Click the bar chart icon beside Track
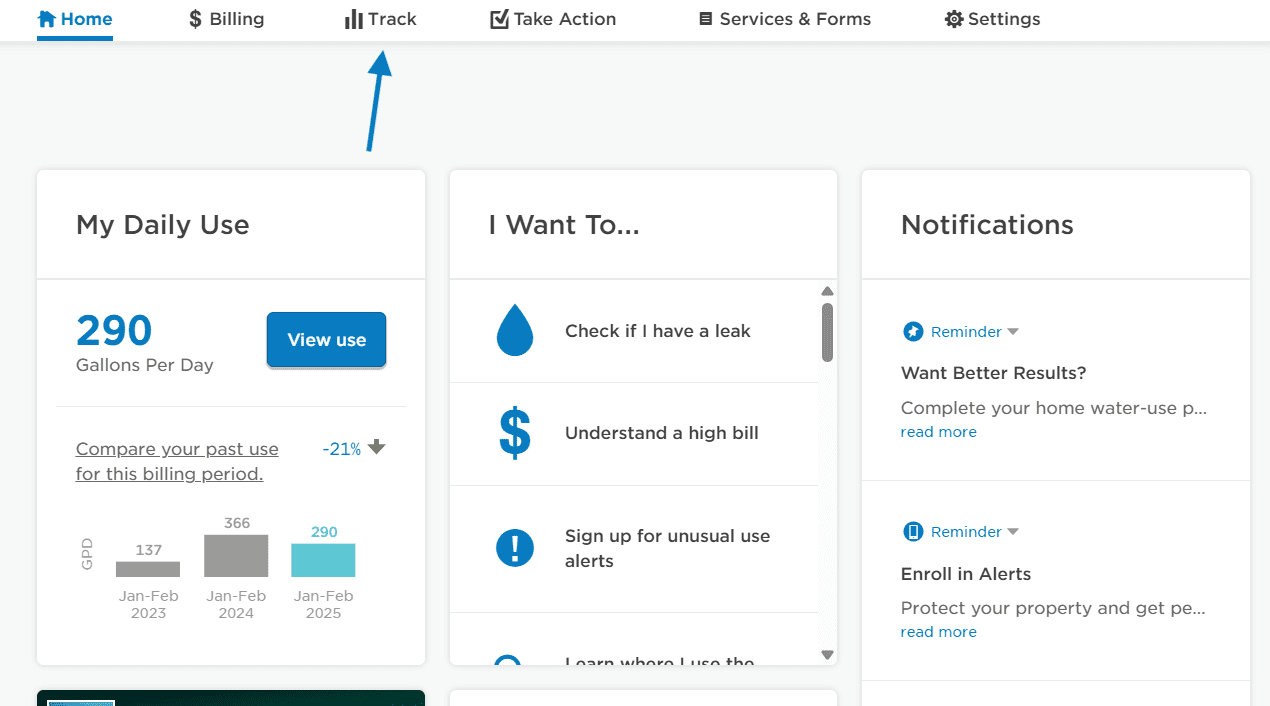This screenshot has width=1270, height=706. 353,19
